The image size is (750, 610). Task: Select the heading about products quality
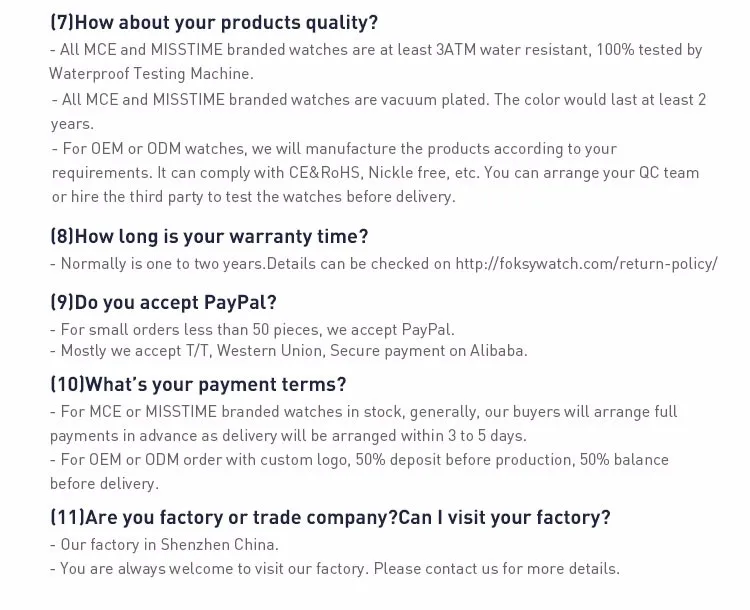point(214,22)
